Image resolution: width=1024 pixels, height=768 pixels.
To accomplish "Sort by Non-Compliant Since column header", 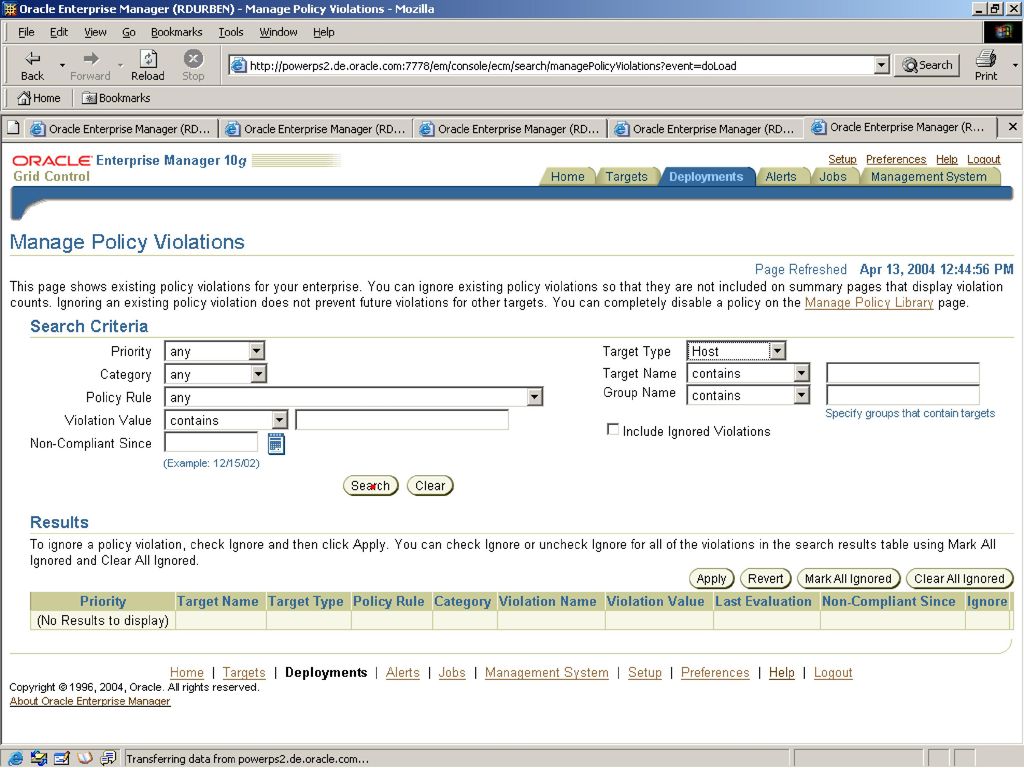I will (x=888, y=601).
